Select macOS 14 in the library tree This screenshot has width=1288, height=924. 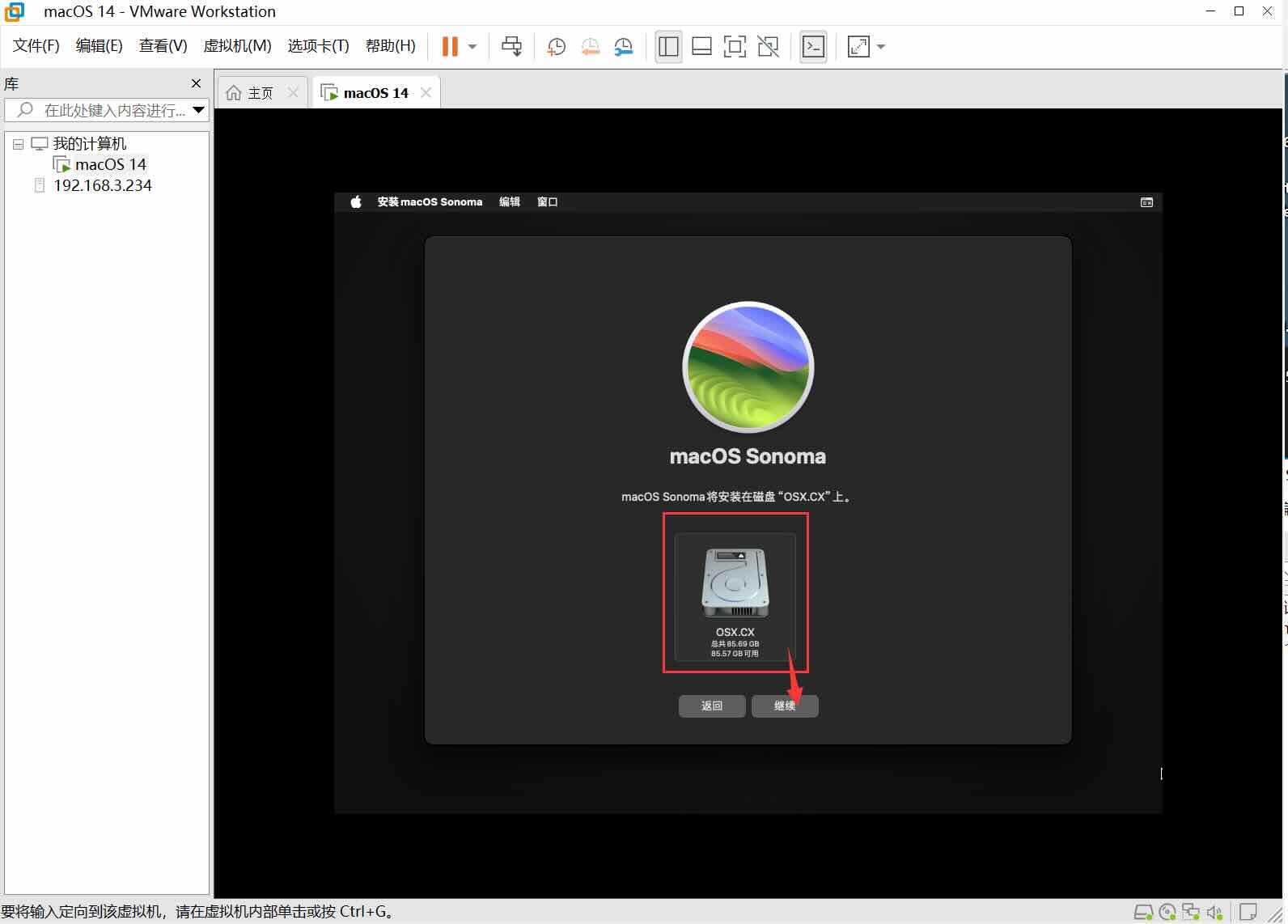110,164
